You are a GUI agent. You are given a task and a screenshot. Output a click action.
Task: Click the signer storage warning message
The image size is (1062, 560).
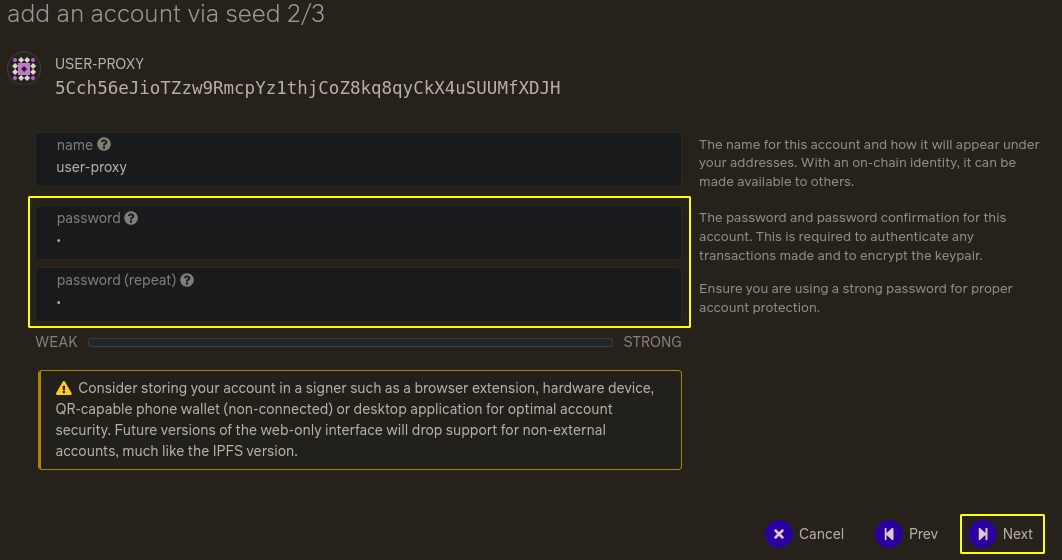coord(360,420)
